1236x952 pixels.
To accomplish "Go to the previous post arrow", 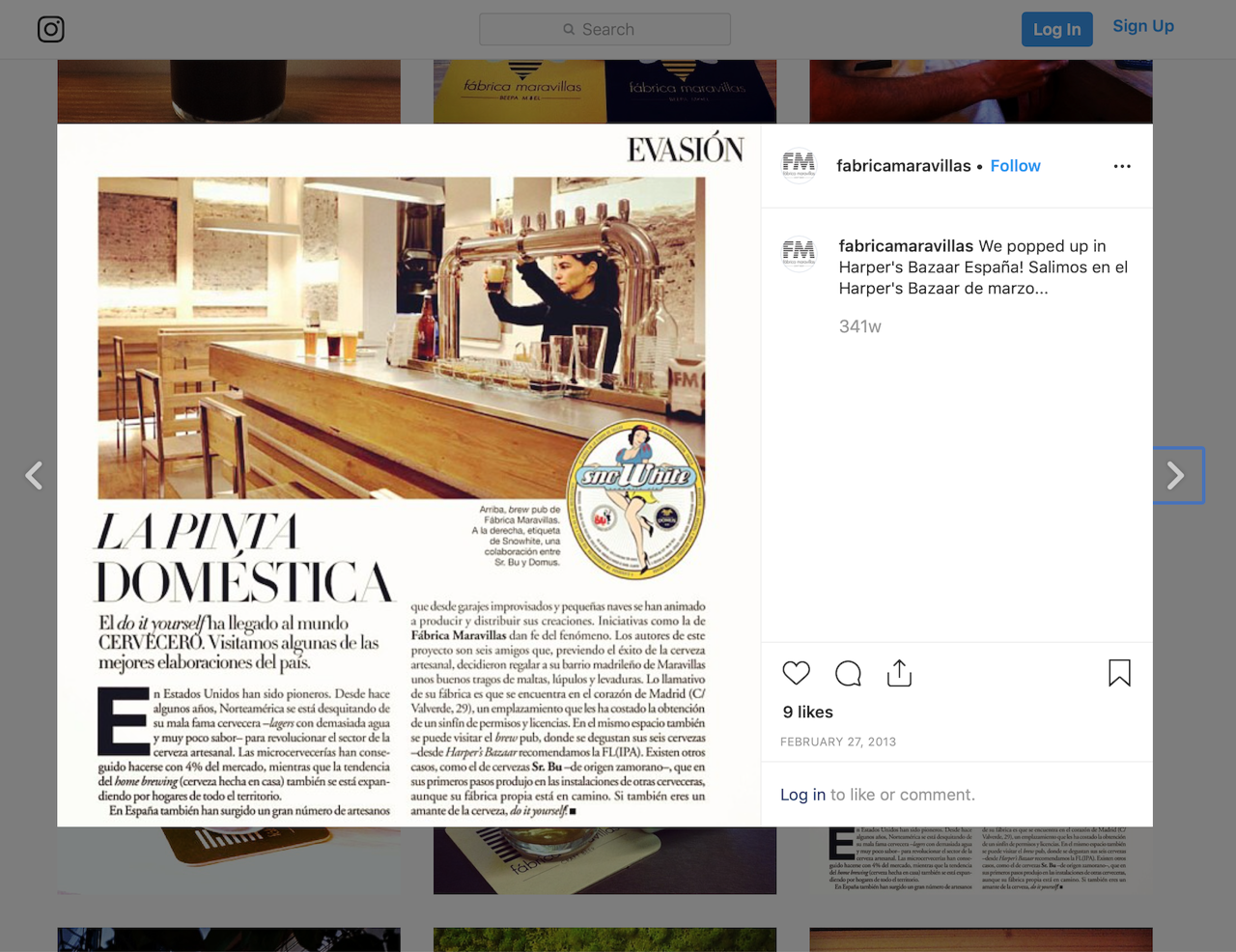I will 34,475.
